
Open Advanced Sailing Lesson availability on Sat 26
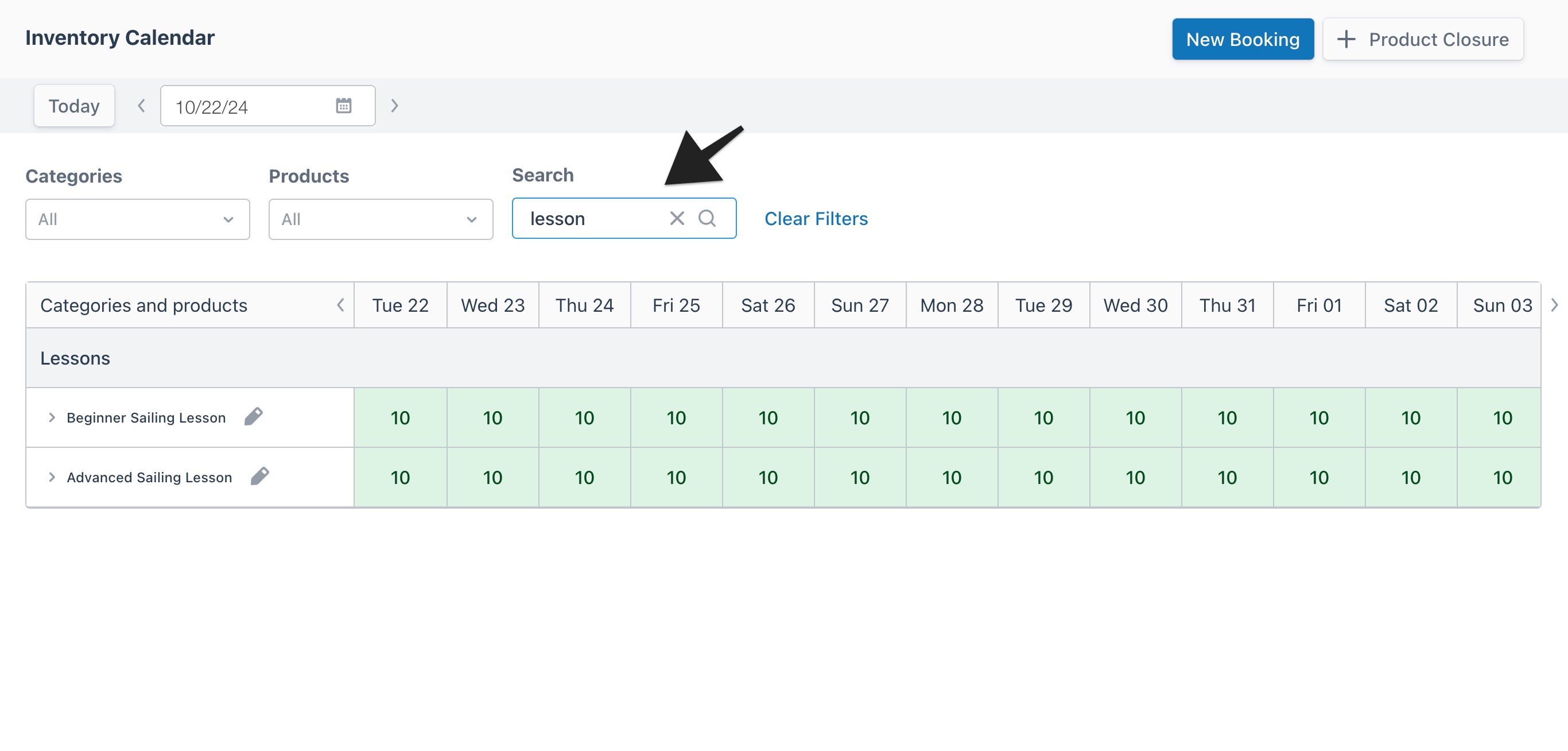pyautogui.click(x=768, y=478)
